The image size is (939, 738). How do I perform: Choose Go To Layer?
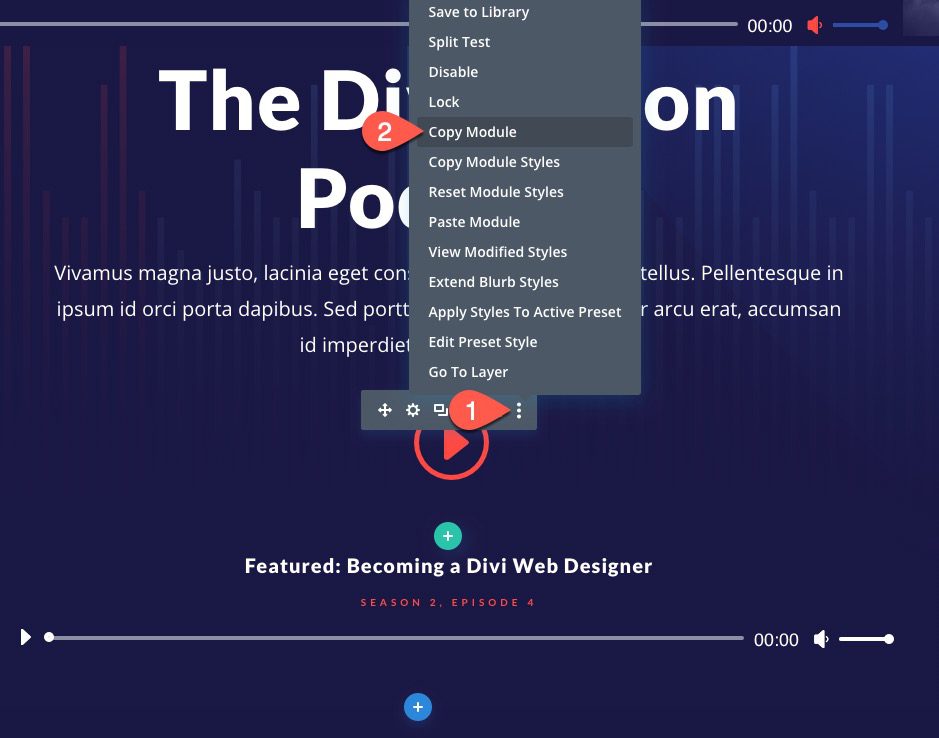(x=466, y=371)
